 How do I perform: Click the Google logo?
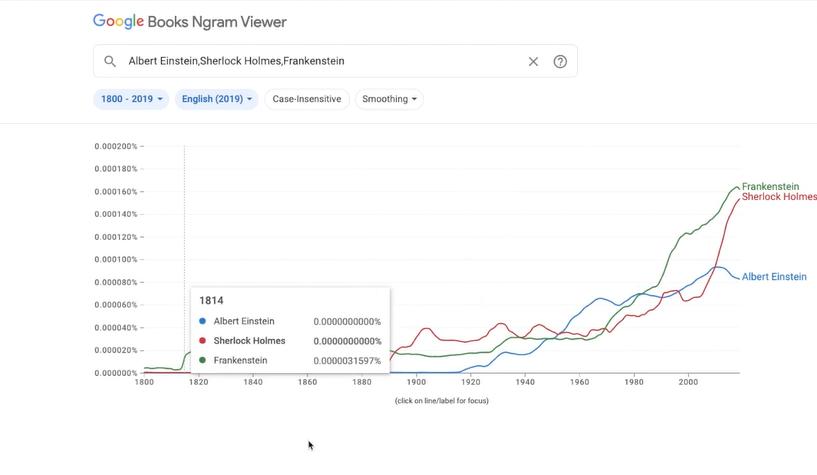tap(118, 21)
